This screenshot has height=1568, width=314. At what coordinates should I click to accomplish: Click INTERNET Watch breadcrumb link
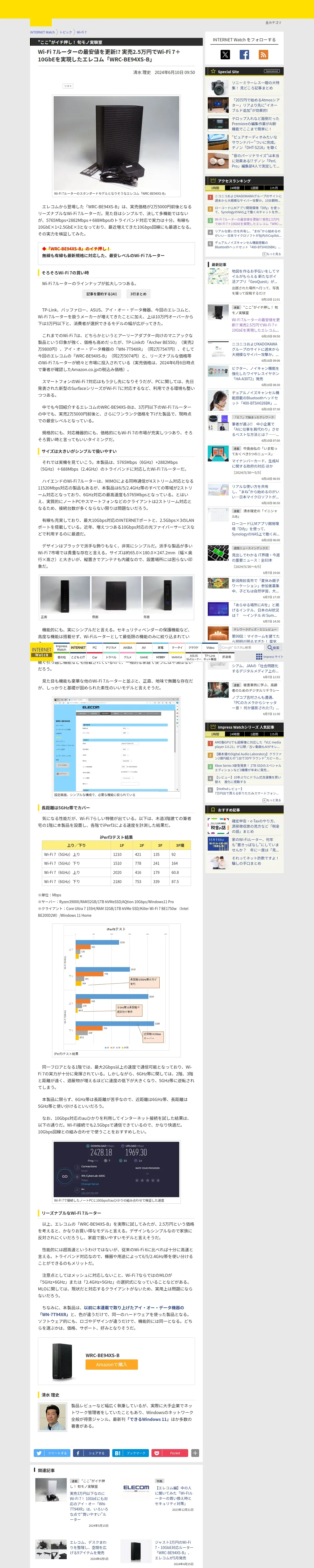43,32
